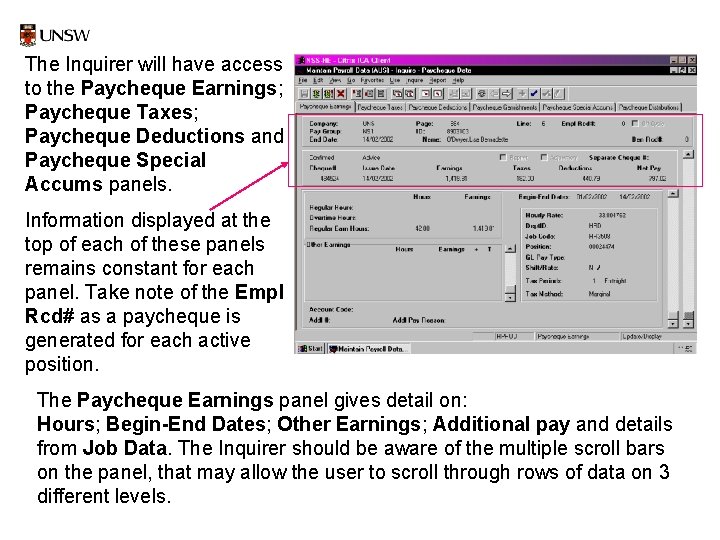Screen dimensions: 720x540
Task: Click the second greyed-out icon after the white window icons
Action: [x=466, y=94]
